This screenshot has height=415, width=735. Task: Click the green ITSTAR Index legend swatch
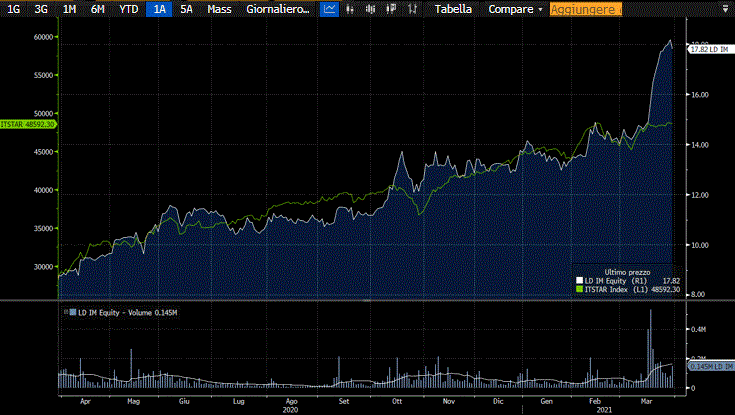coord(578,290)
